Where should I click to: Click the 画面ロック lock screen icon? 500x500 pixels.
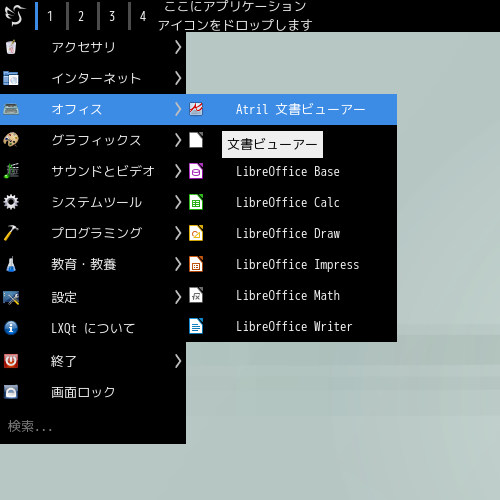[x=11, y=392]
